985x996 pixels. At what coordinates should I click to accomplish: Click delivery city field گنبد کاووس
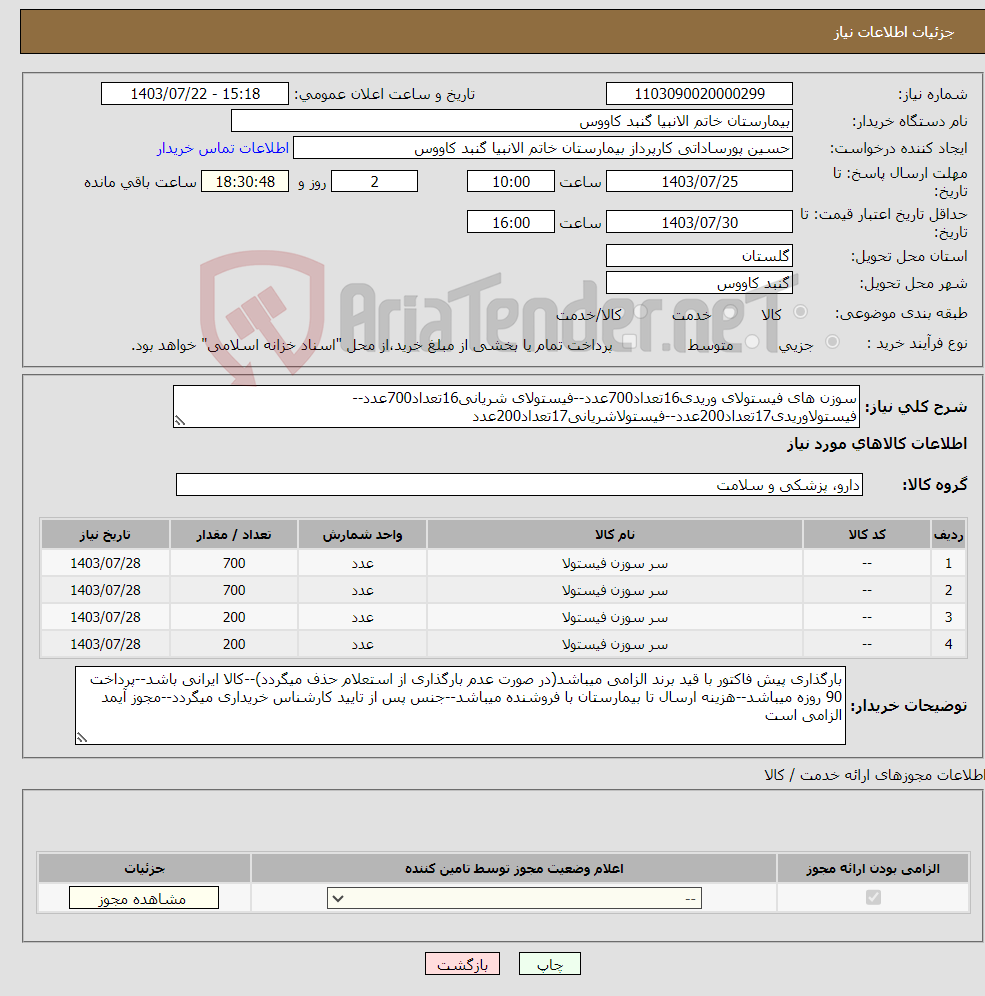699,283
